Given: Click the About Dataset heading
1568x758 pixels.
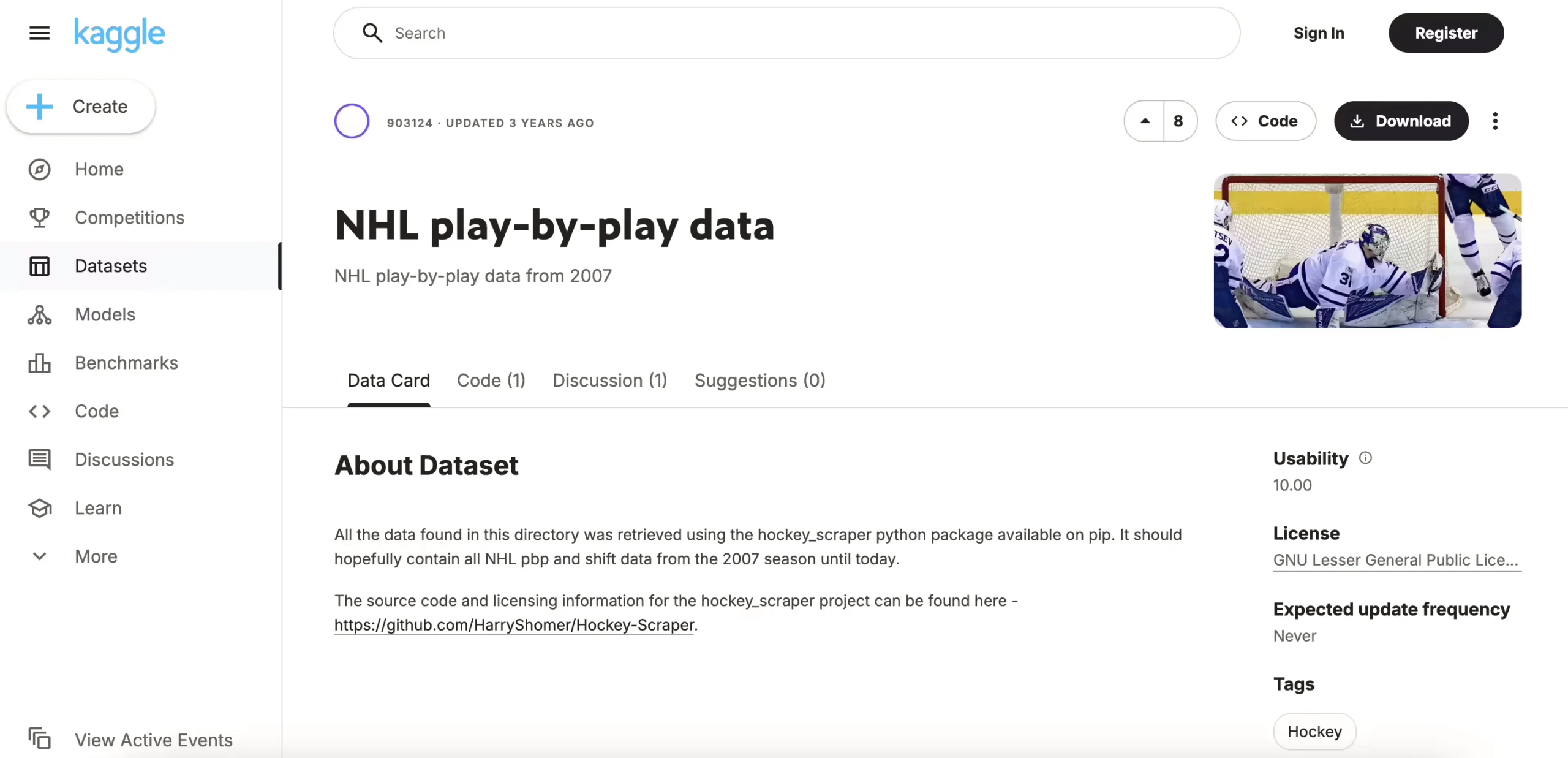Looking at the screenshot, I should [x=426, y=466].
